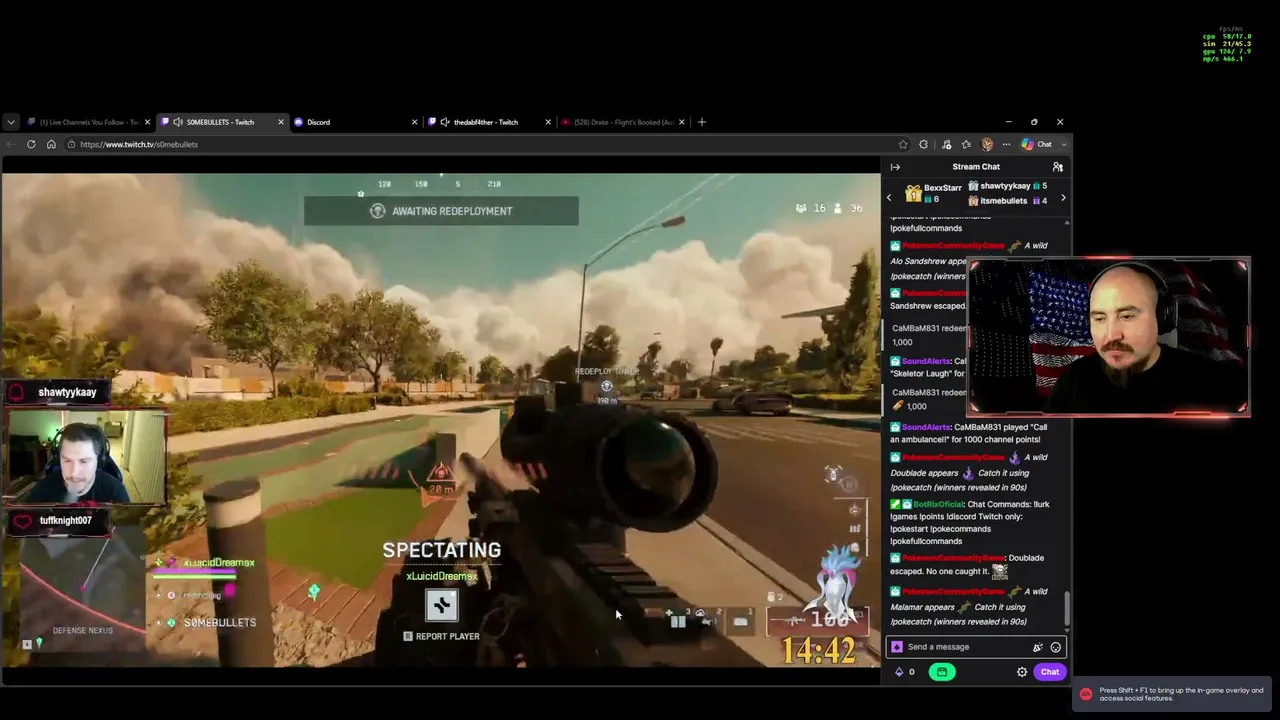Open shawtyykaay gift leaderboard entry
Image resolution: width=1280 pixels, height=720 pixels.
tap(1007, 186)
